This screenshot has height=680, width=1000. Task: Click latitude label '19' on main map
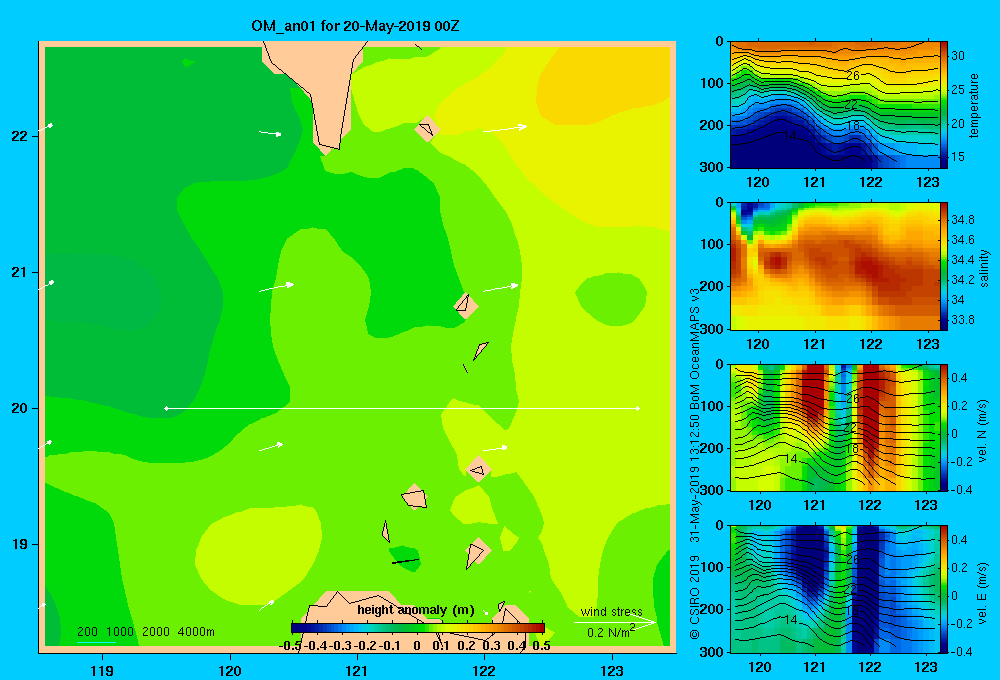point(20,544)
